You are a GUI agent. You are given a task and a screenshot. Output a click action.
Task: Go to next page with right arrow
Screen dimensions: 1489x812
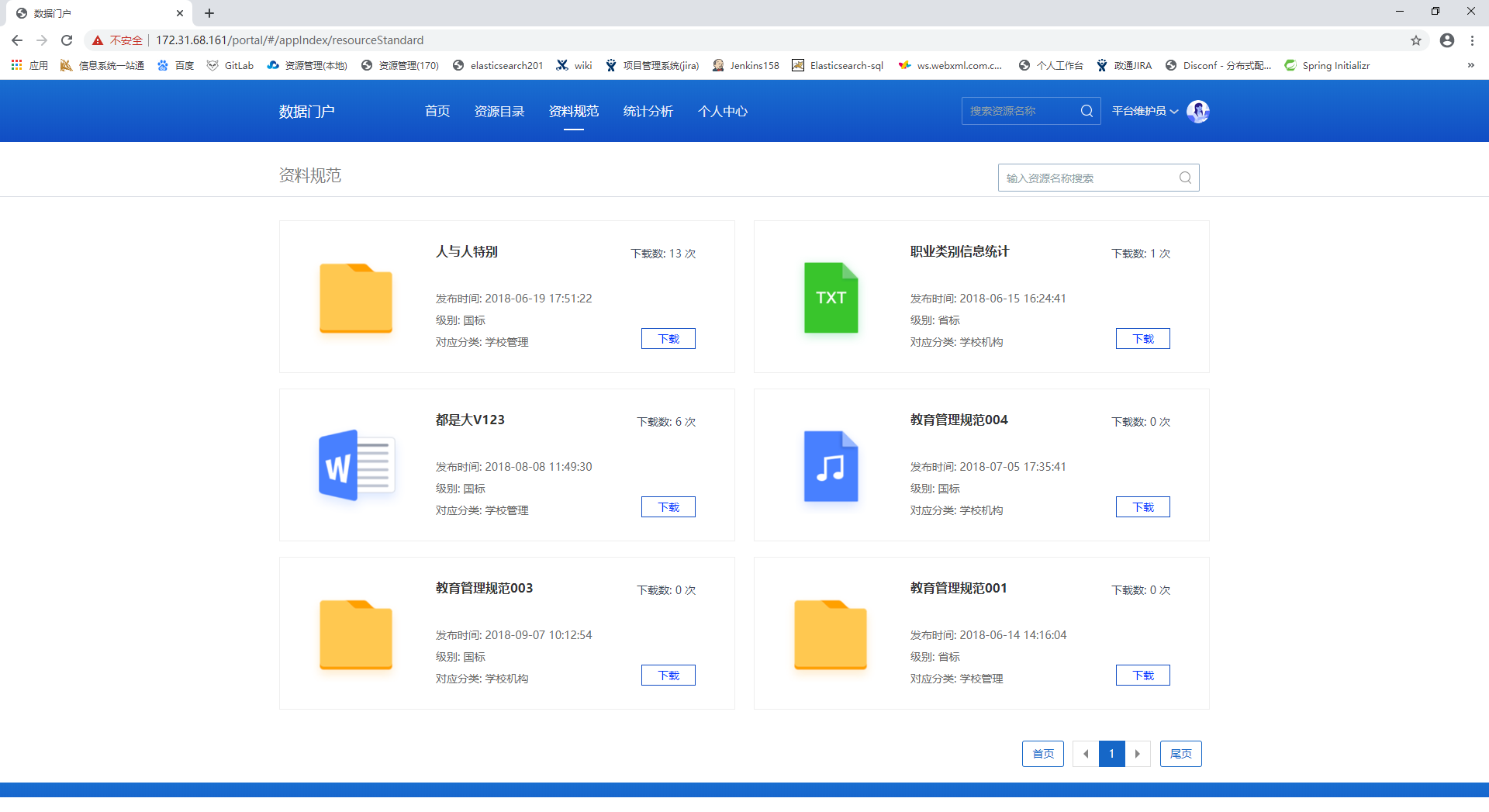tap(1138, 754)
